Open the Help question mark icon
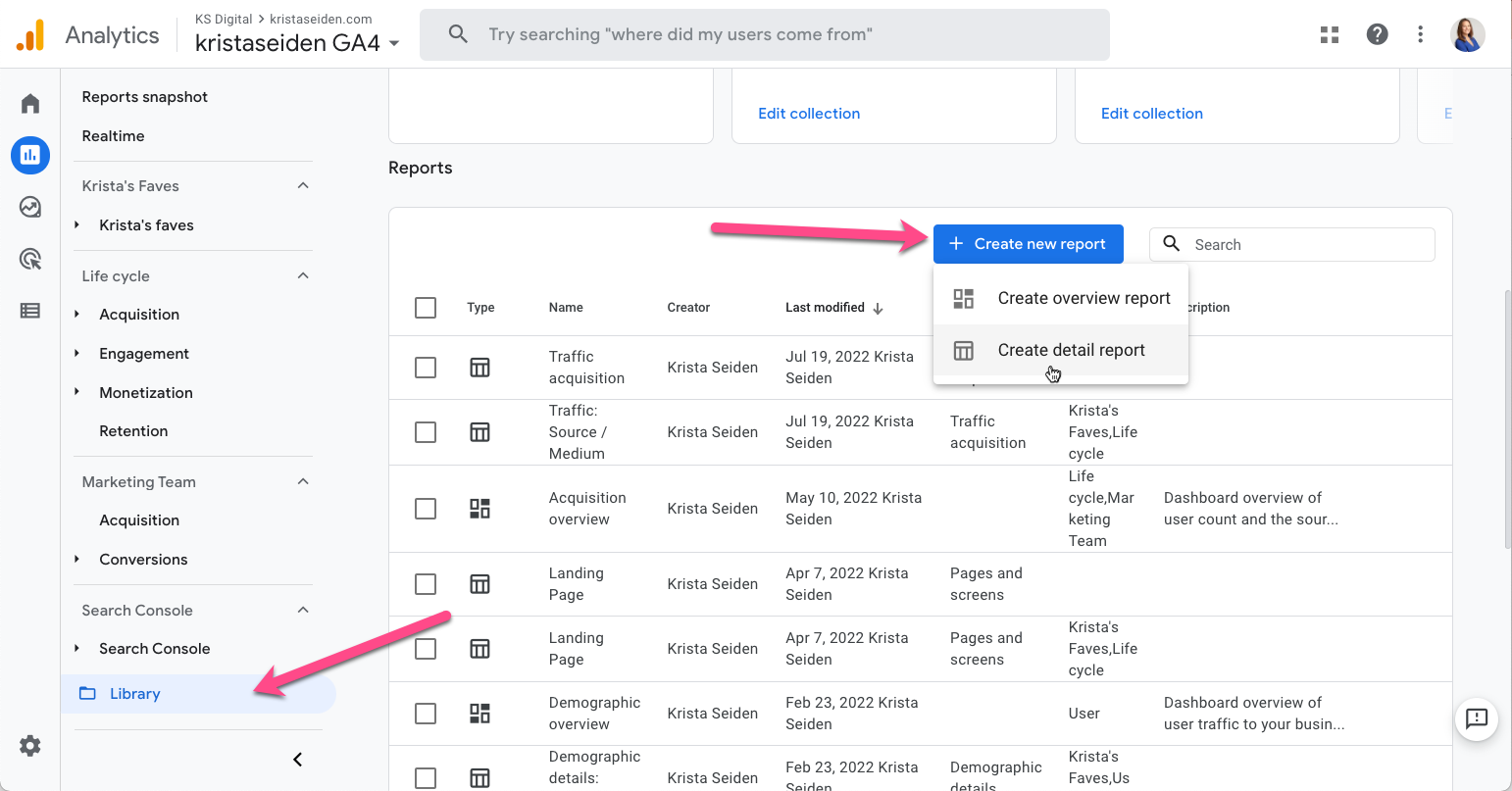This screenshot has height=791, width=1512. (1377, 35)
